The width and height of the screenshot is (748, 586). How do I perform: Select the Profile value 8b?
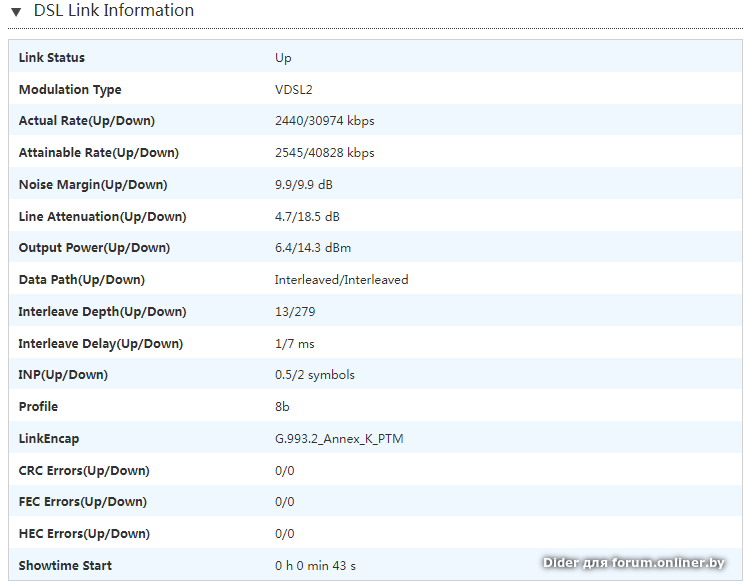click(283, 407)
